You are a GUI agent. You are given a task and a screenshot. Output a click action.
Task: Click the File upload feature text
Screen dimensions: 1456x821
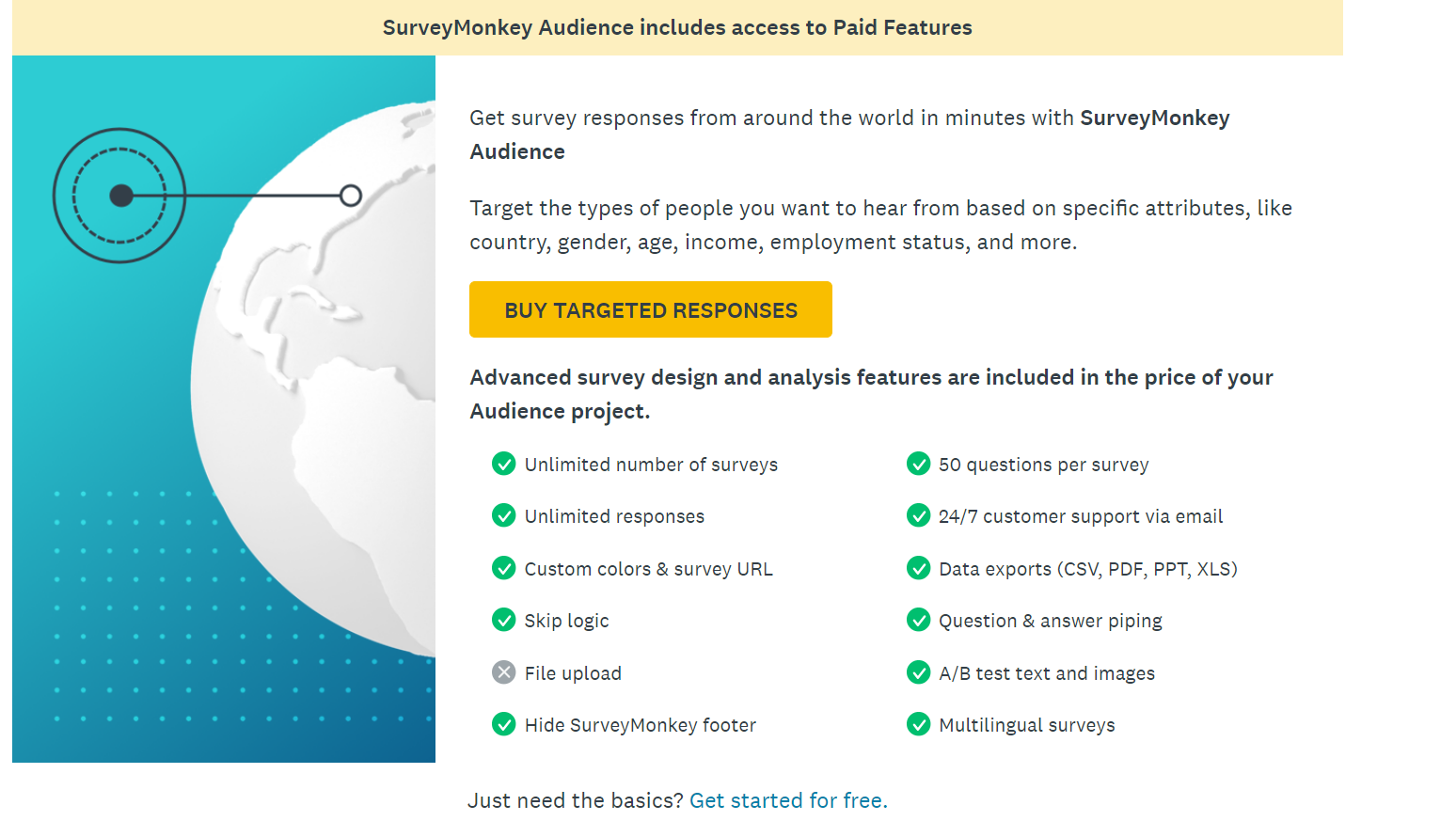pos(573,673)
